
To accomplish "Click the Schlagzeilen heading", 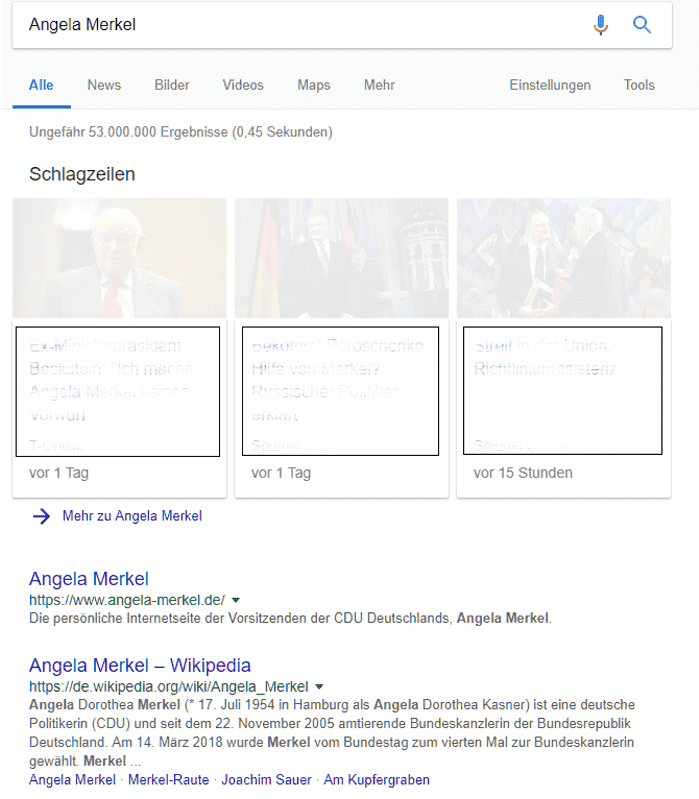I will click(x=82, y=174).
